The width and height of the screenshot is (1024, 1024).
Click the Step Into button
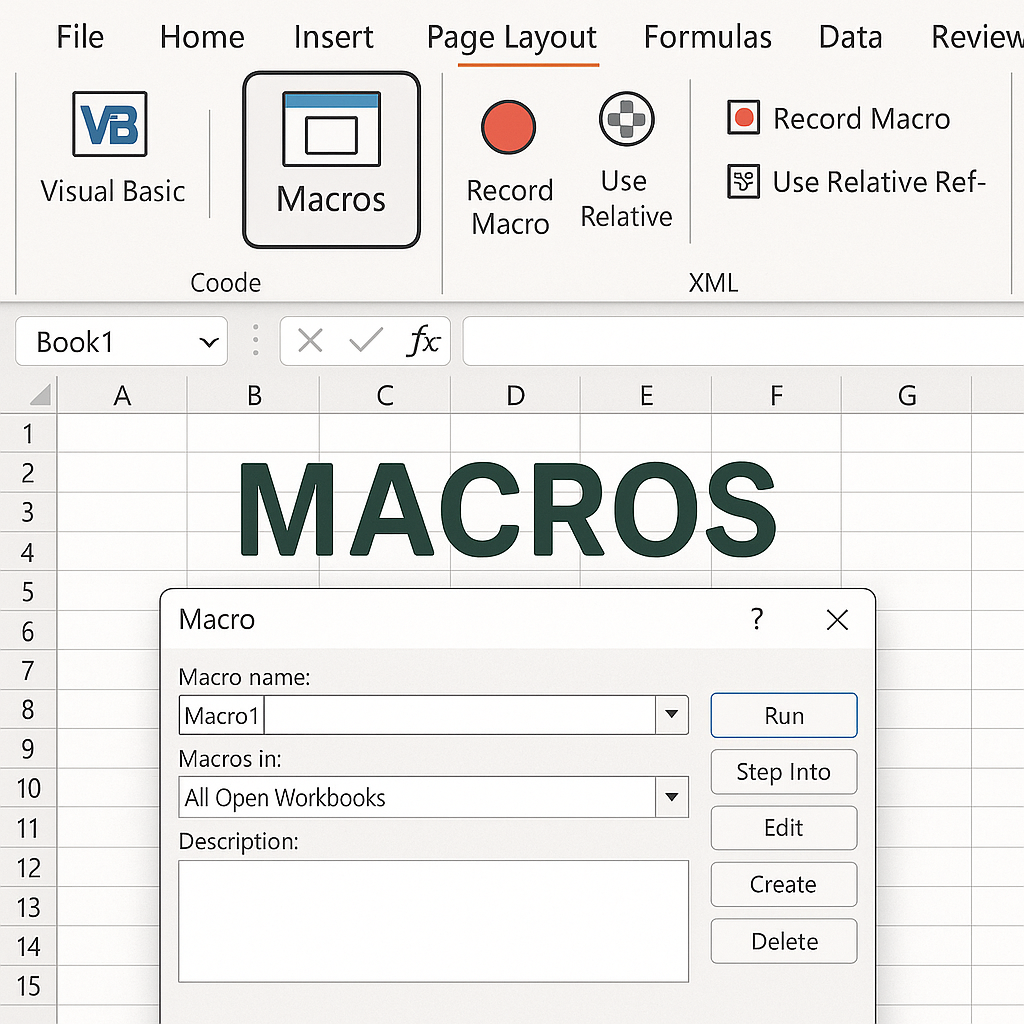783,772
